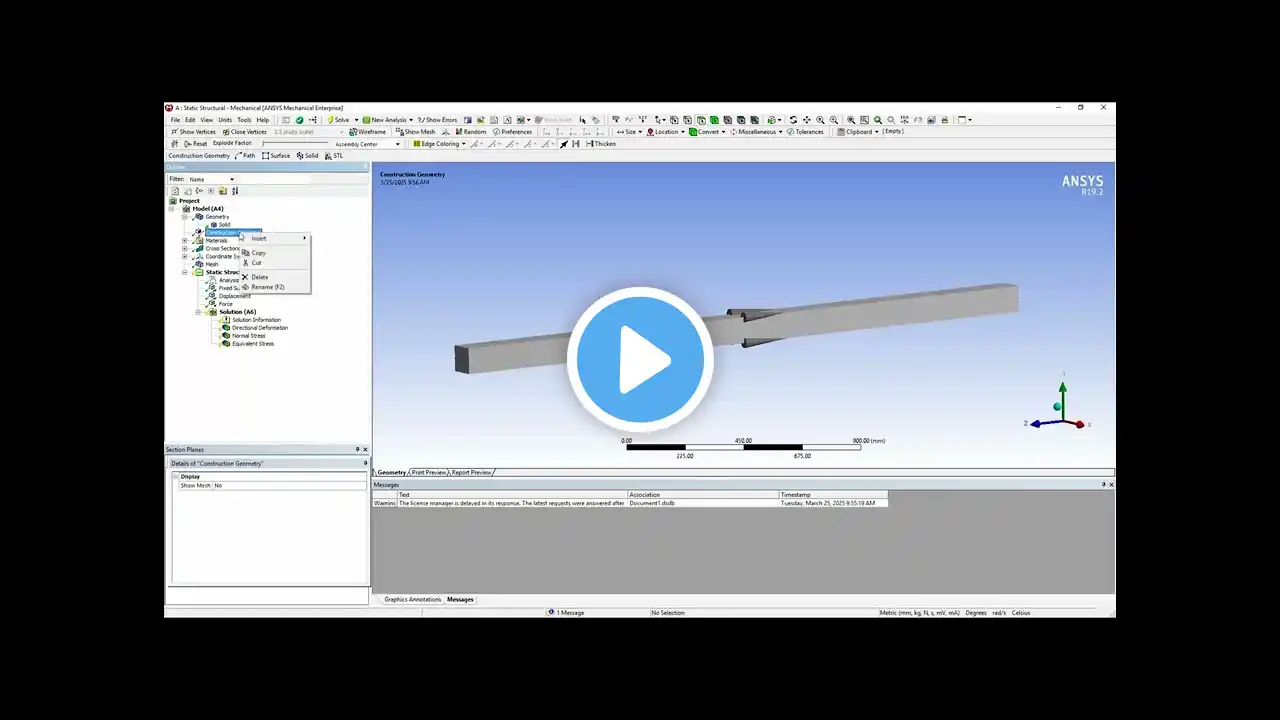Collapse the Solution (A6) tree node

coord(198,312)
